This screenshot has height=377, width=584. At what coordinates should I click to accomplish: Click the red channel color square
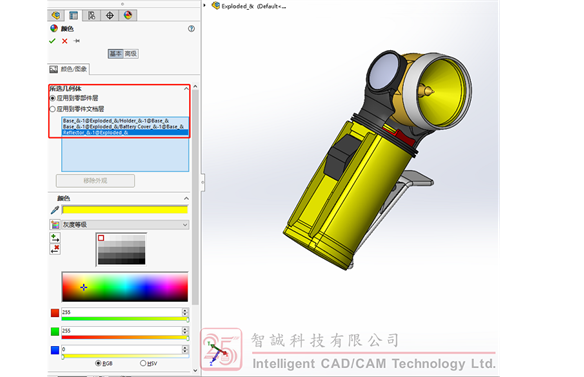pos(55,313)
